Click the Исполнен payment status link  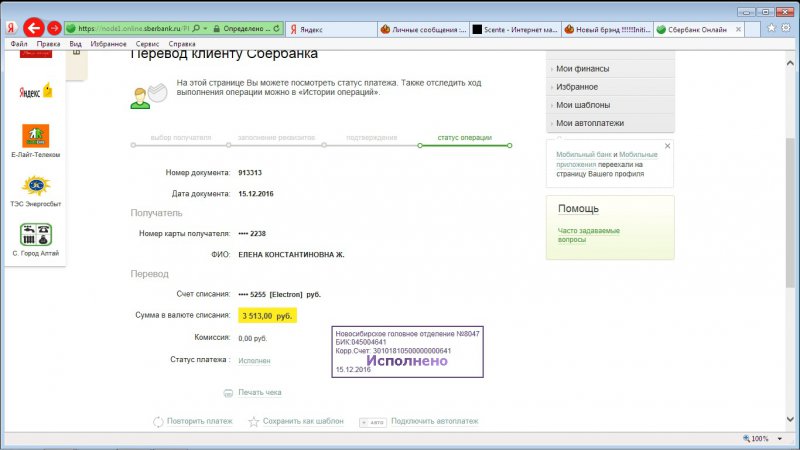(254, 361)
